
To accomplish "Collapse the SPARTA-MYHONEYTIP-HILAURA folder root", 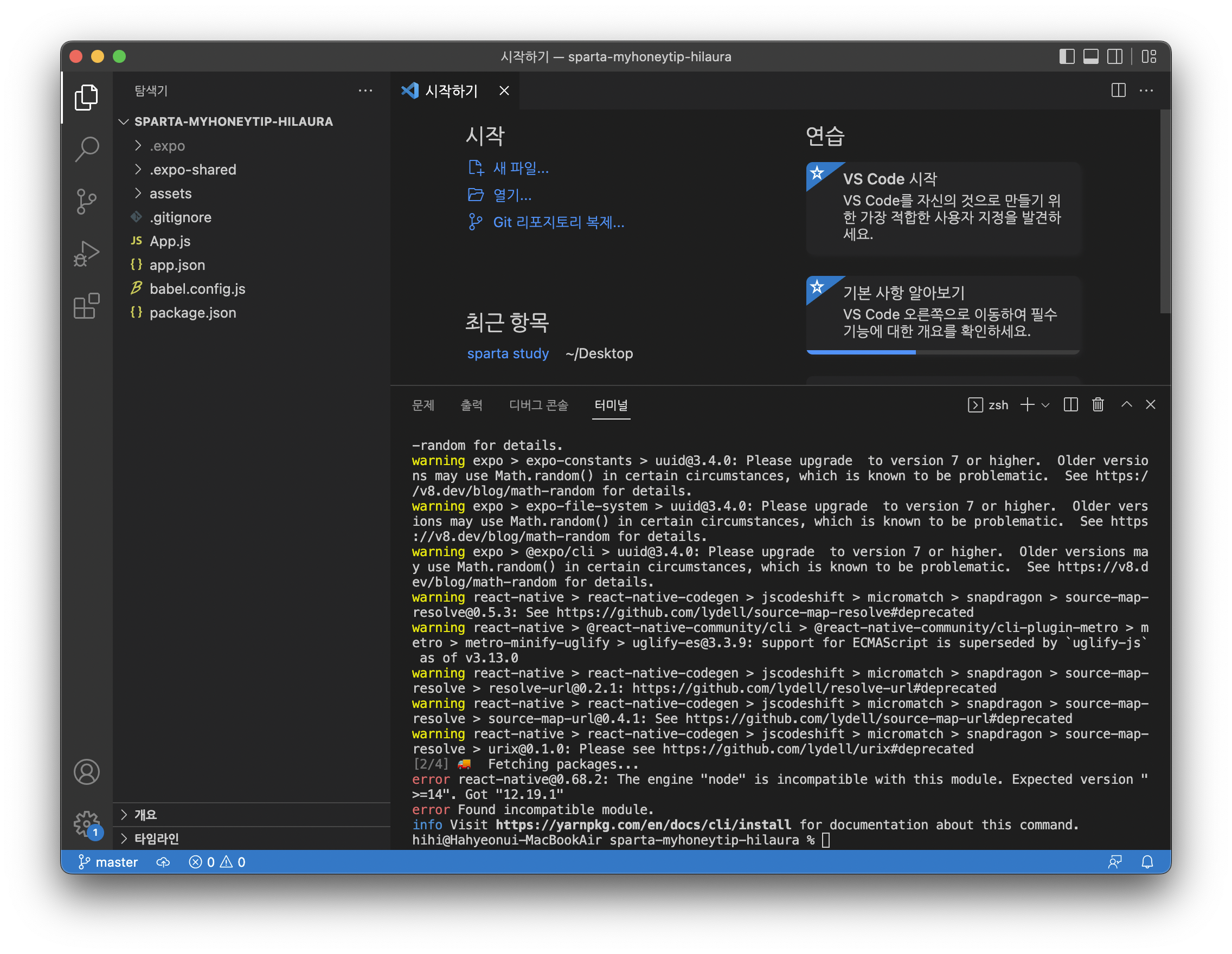I will click(x=252, y=122).
